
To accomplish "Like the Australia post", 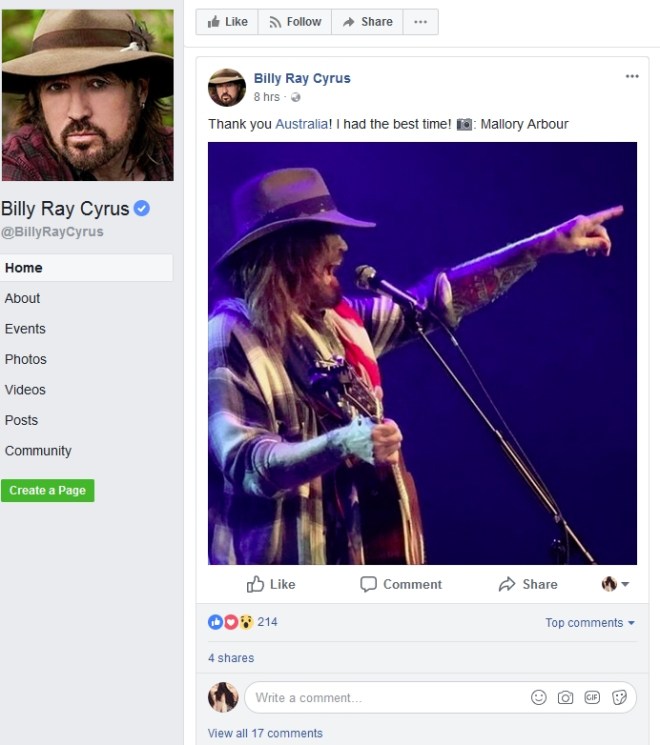I will pos(271,584).
